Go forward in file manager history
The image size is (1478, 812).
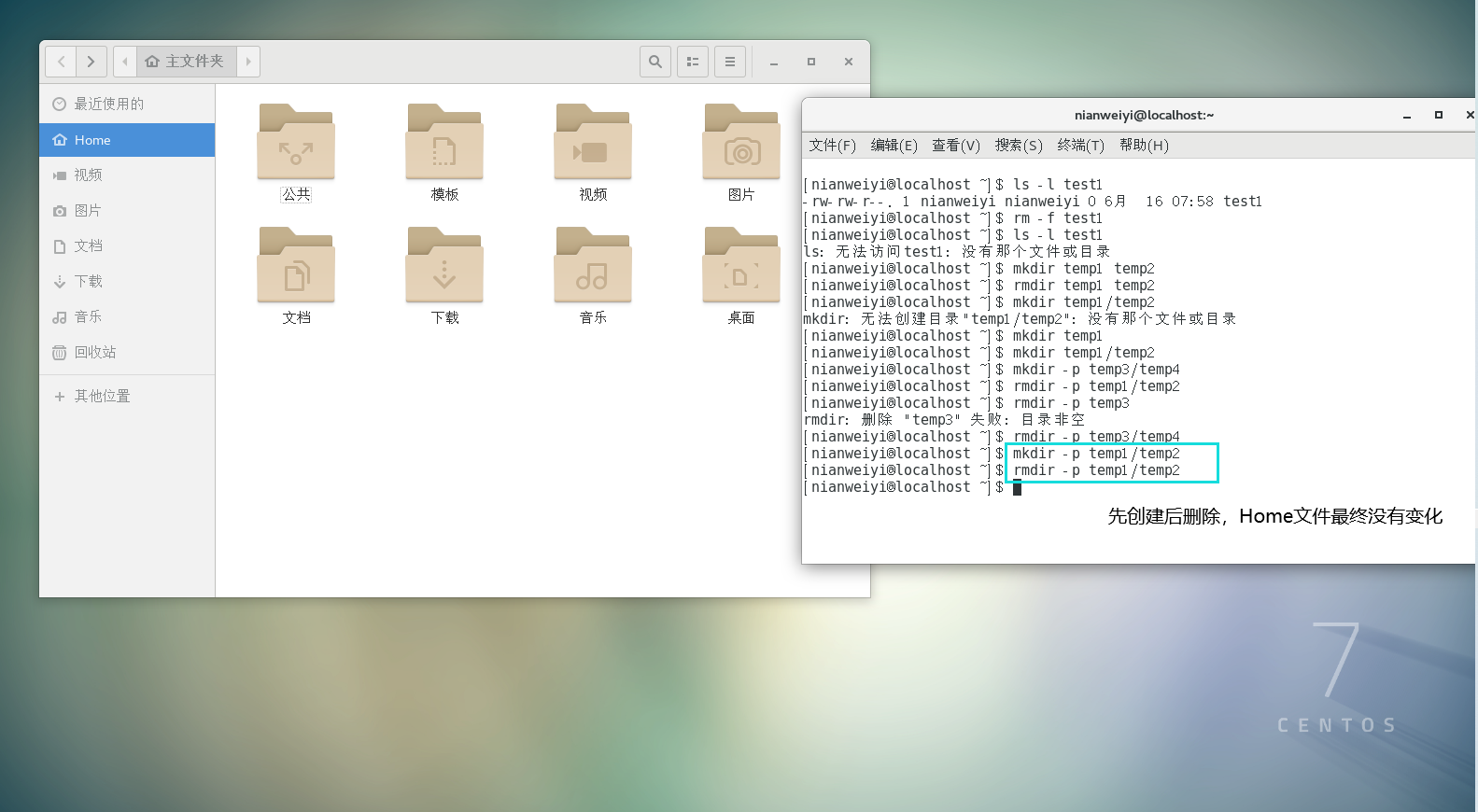[x=91, y=62]
